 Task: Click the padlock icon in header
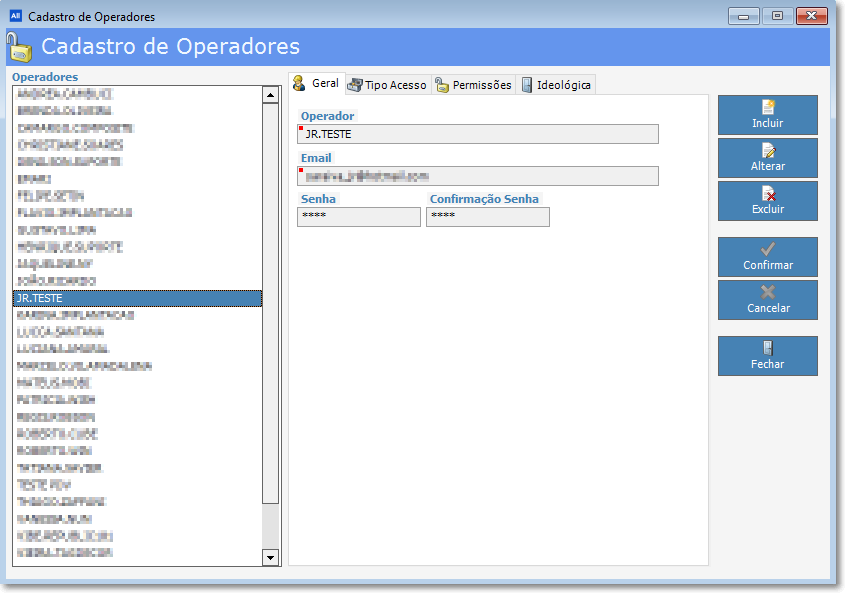pos(20,47)
